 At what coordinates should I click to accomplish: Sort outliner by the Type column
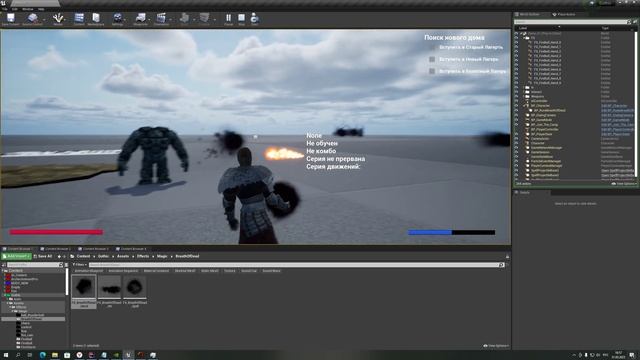tap(605, 28)
